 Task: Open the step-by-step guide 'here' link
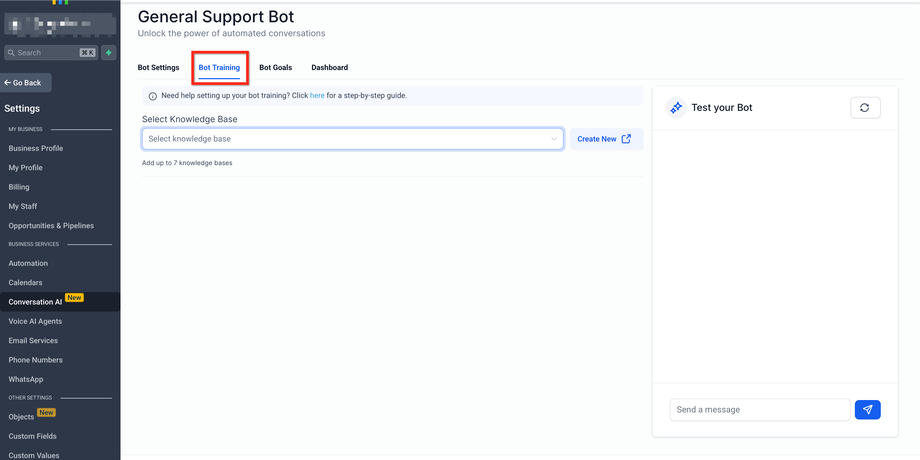tap(316, 96)
